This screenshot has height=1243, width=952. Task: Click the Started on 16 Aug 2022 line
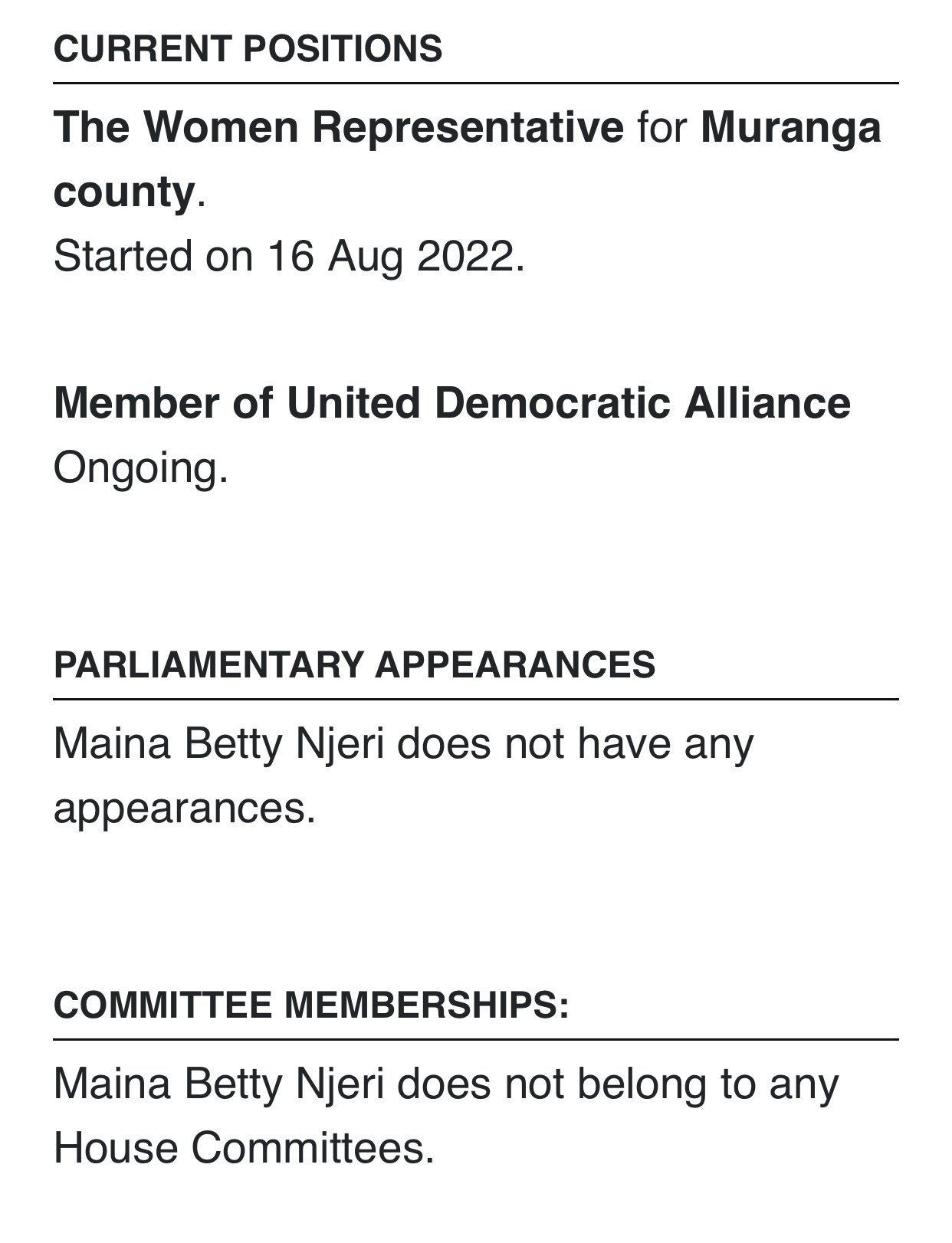(289, 256)
